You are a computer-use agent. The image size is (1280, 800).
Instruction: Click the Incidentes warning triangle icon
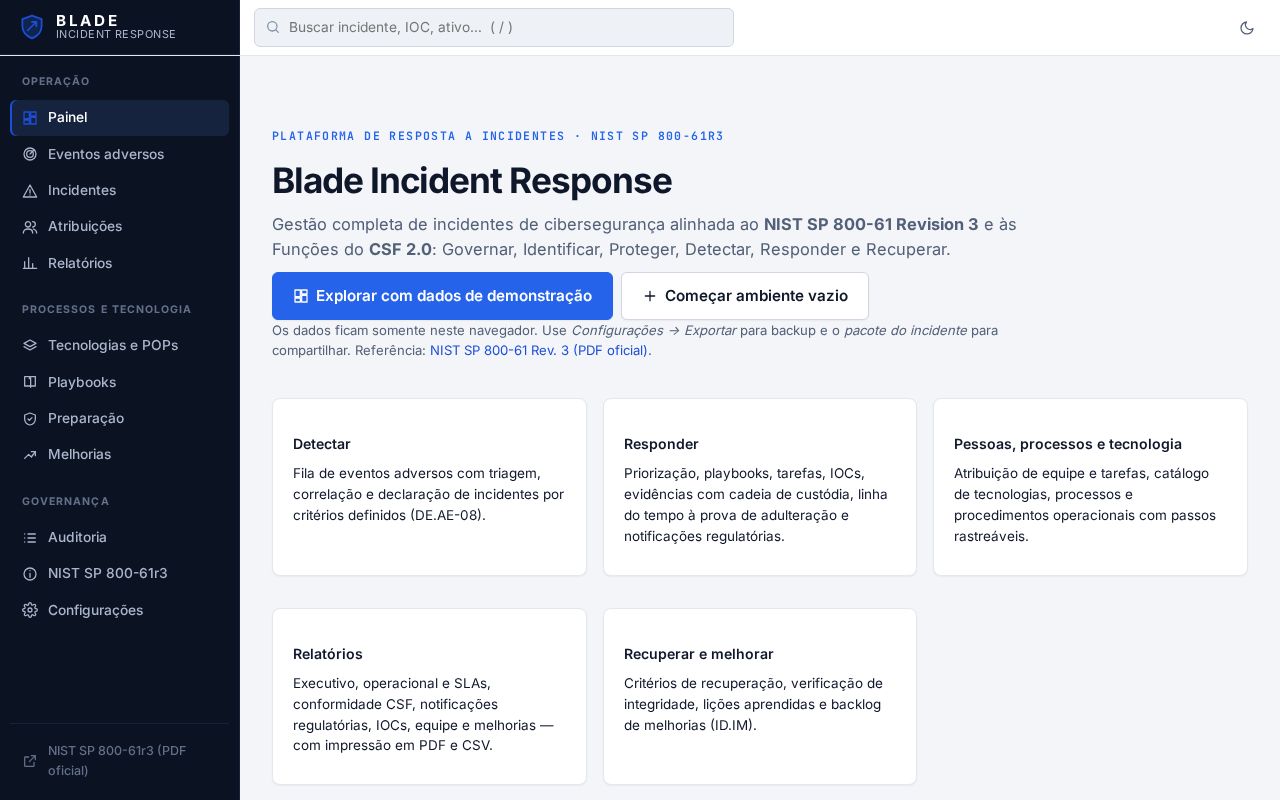[30, 190]
